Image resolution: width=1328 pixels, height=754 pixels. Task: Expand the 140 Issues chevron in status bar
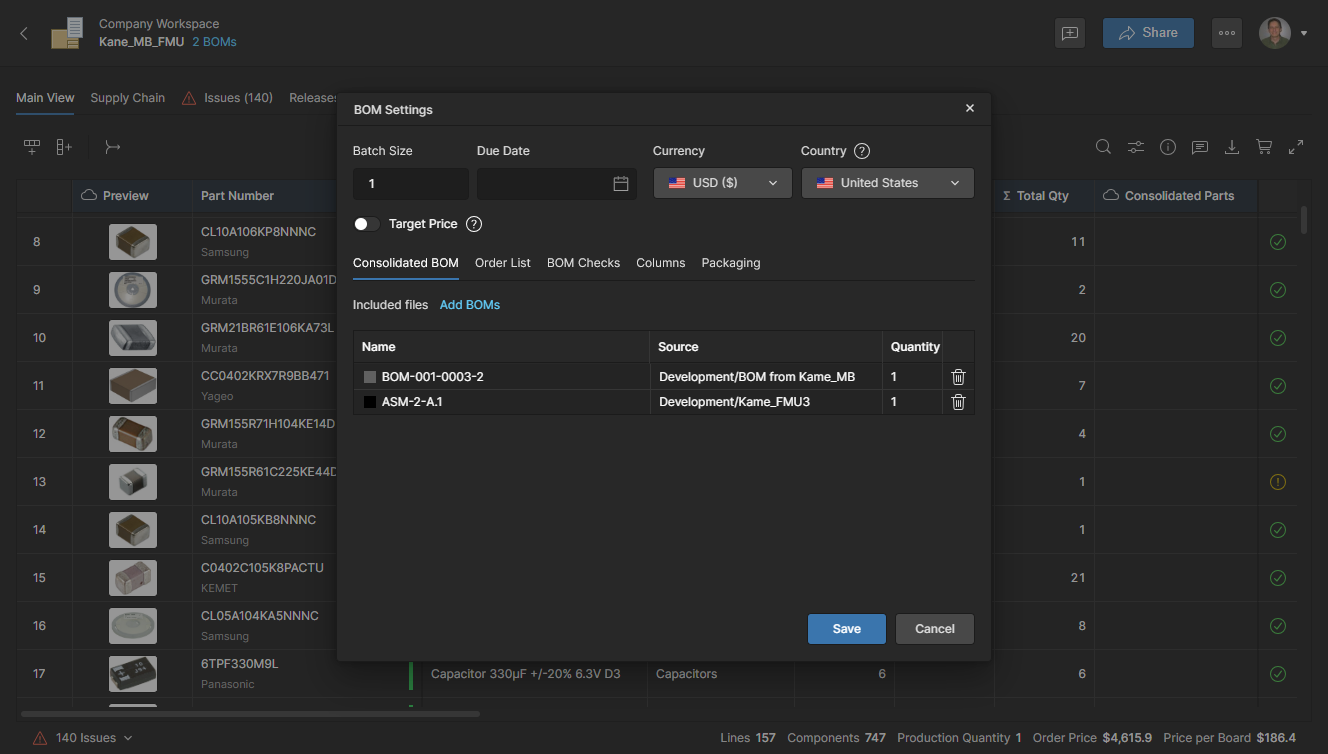[128, 738]
